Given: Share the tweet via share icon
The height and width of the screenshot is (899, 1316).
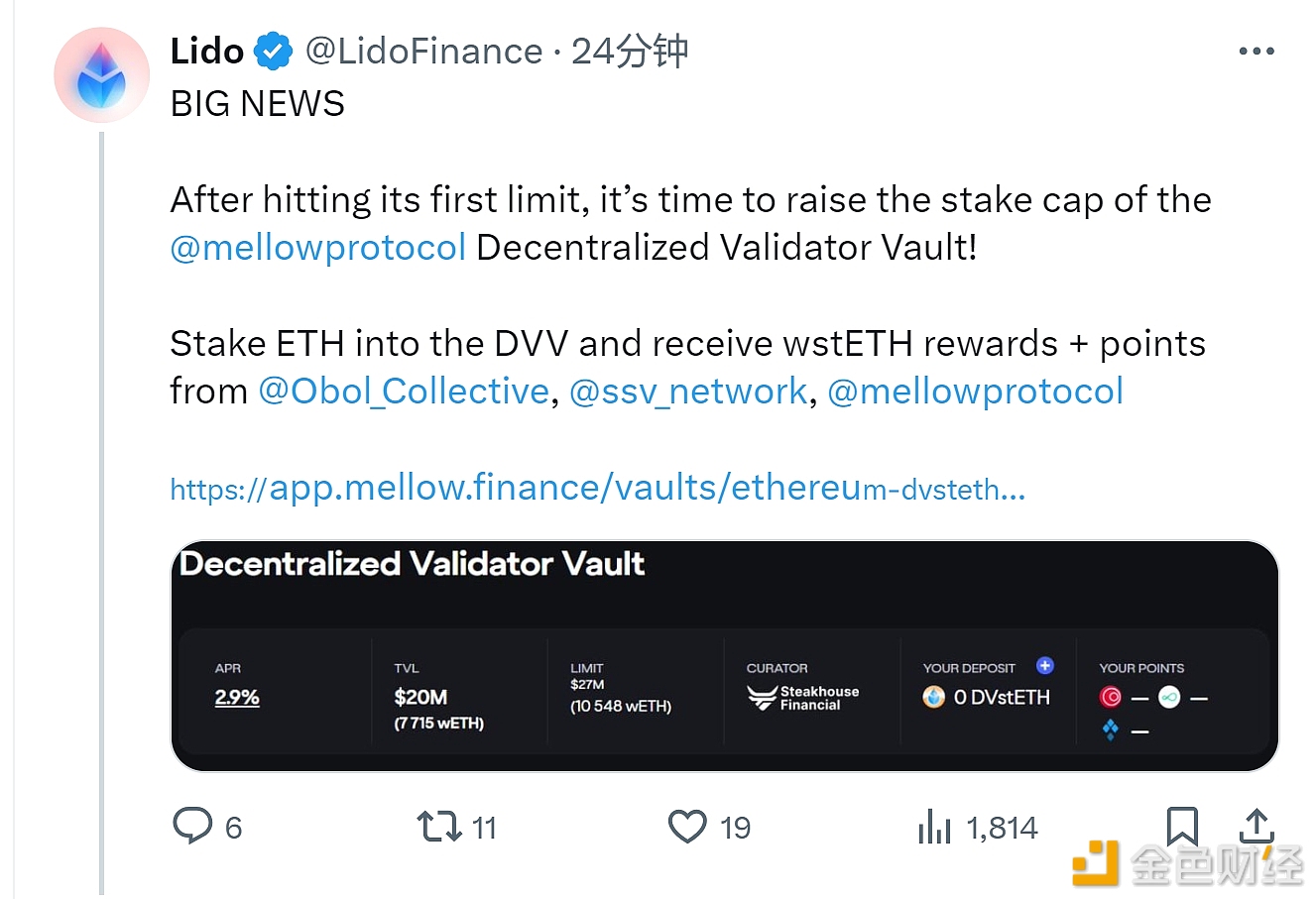Looking at the screenshot, I should coord(1256,826).
